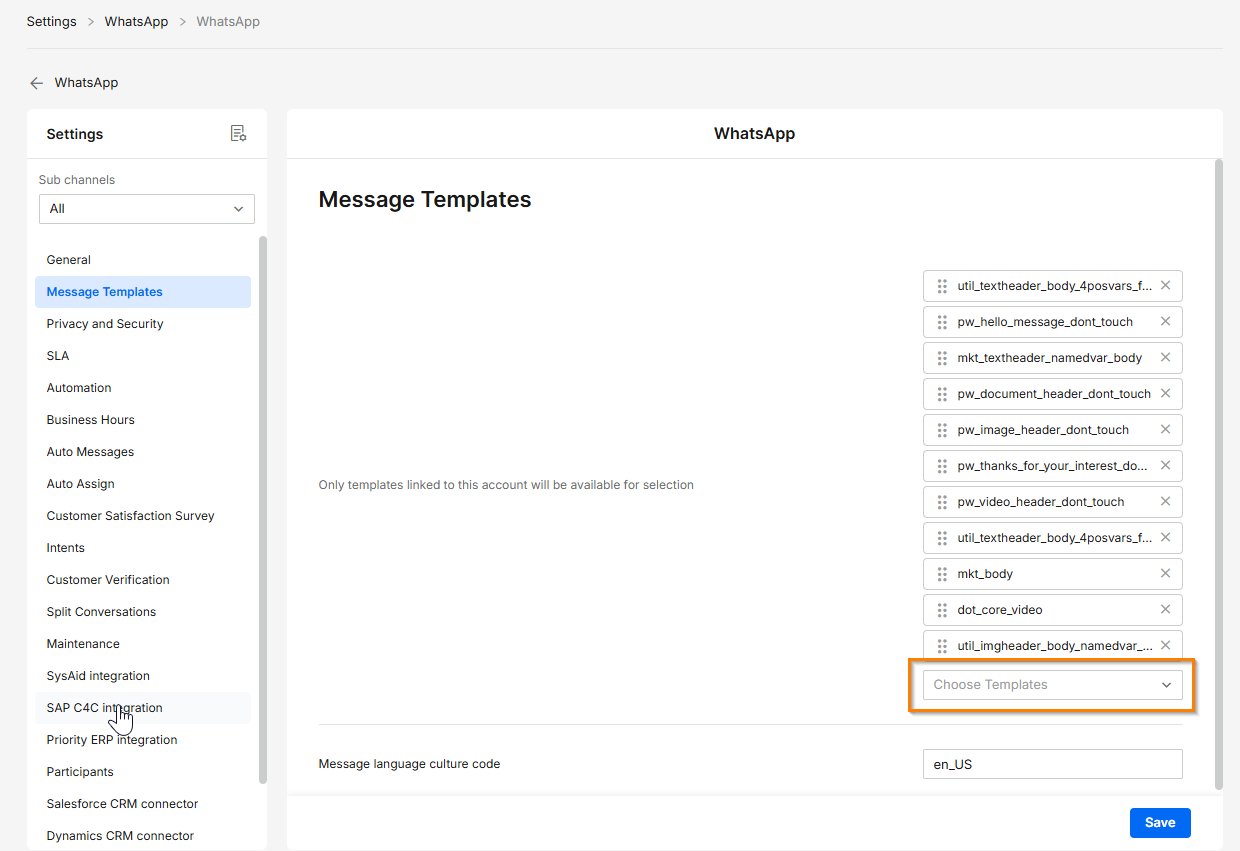Click the drag handle of mkt_body
The height and width of the screenshot is (851, 1240).
(942, 574)
